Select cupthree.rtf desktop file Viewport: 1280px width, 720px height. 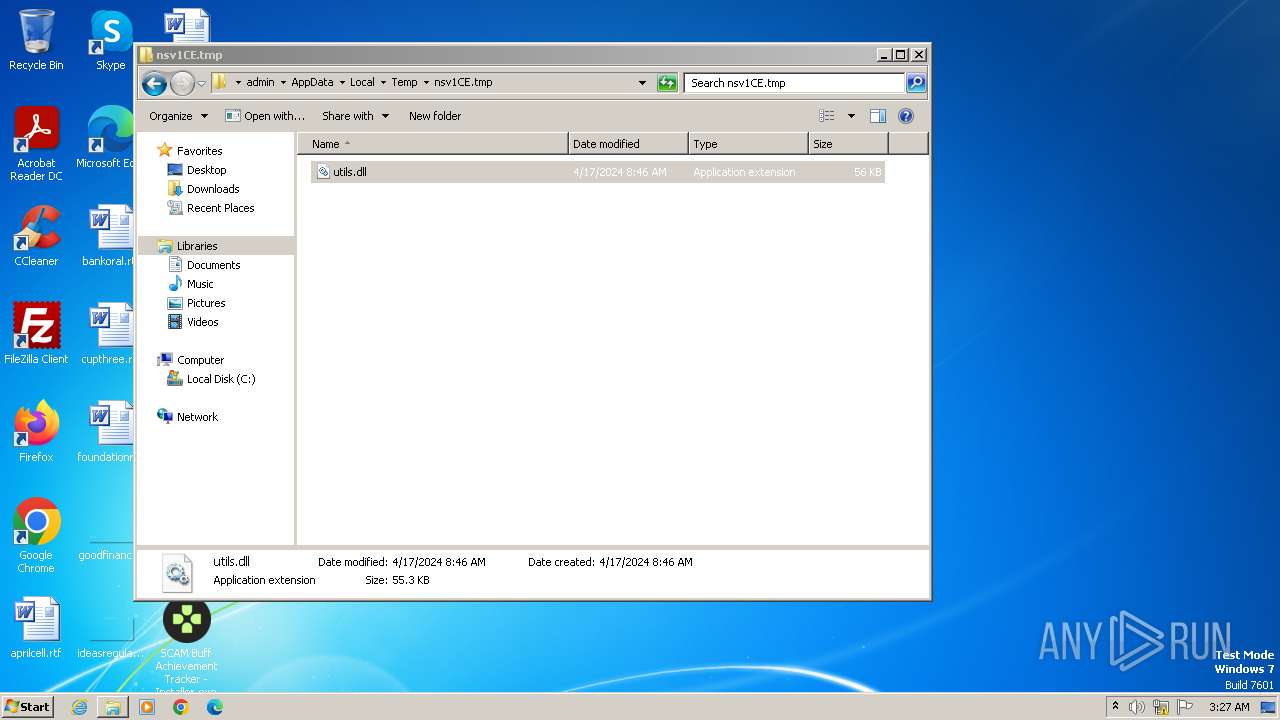pos(108,334)
